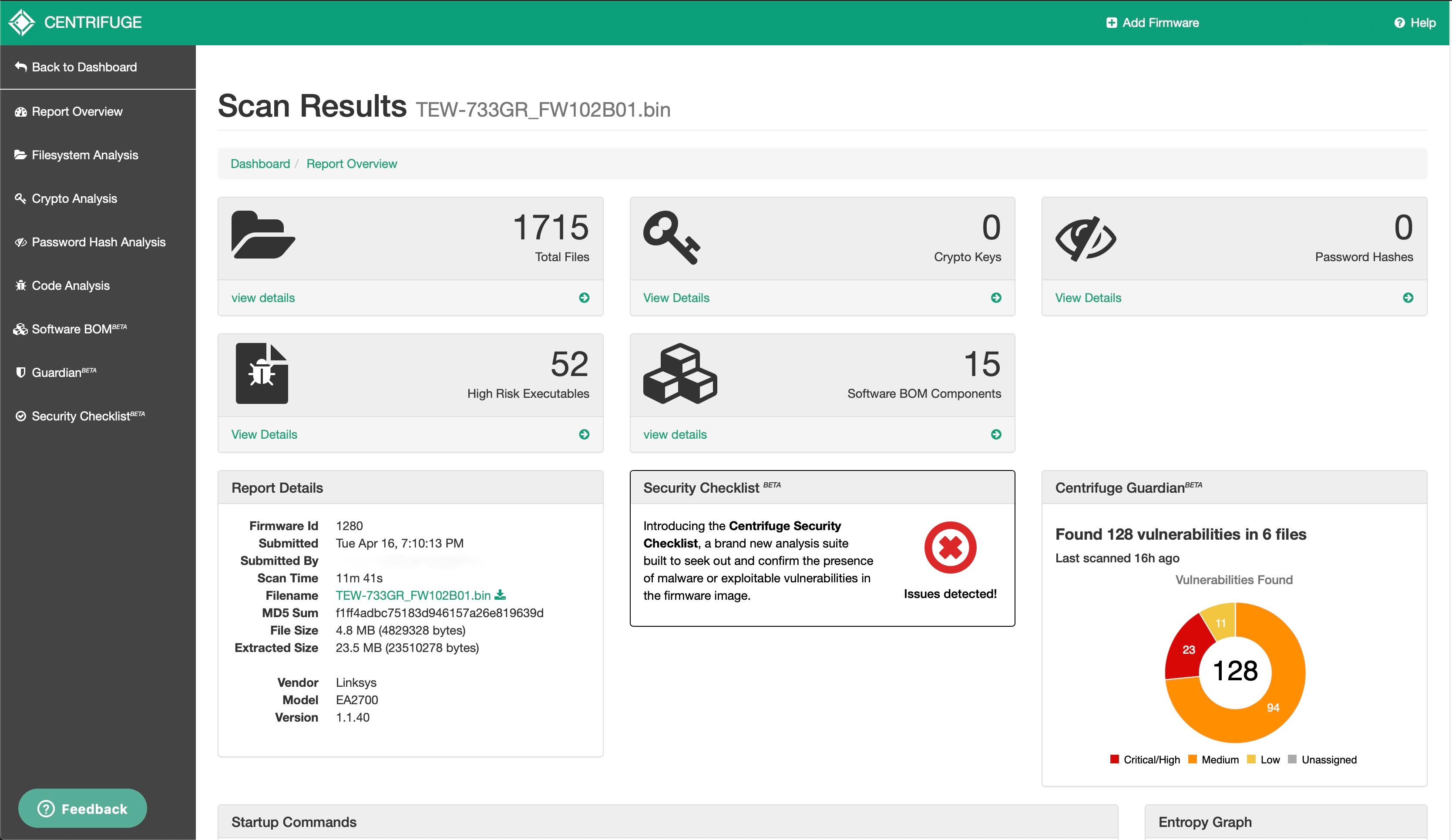Viewport: 1452px width, 840px height.
Task: Click the orange 94 donut chart segment
Action: coord(1274,708)
